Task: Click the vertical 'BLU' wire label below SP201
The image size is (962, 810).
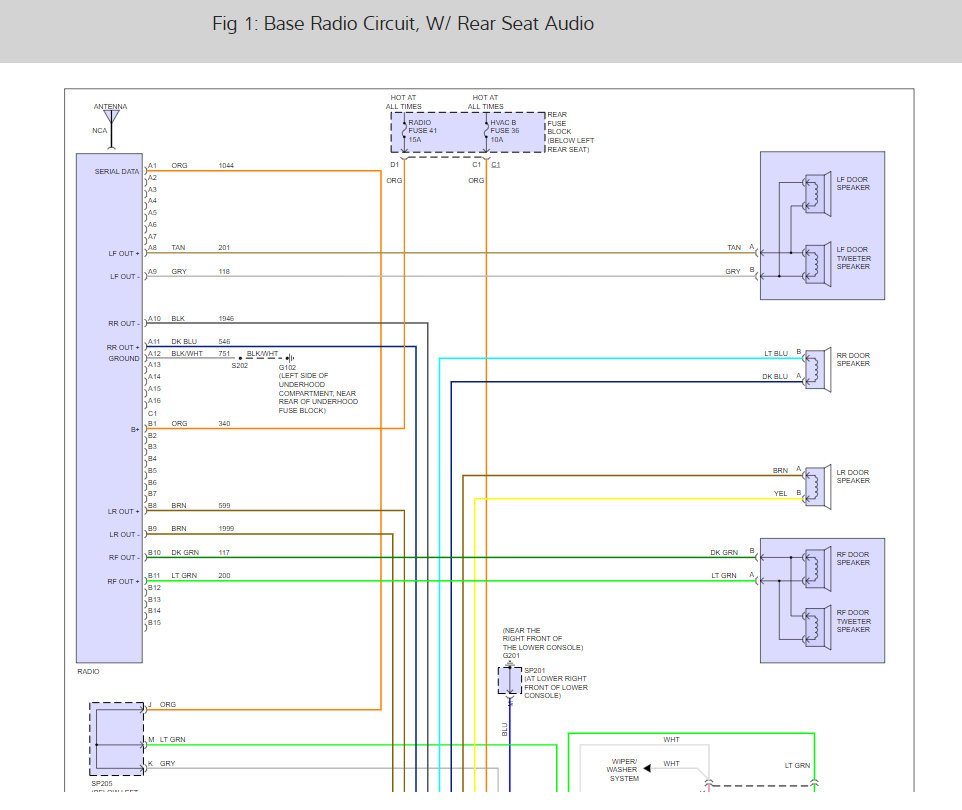Action: [x=505, y=730]
